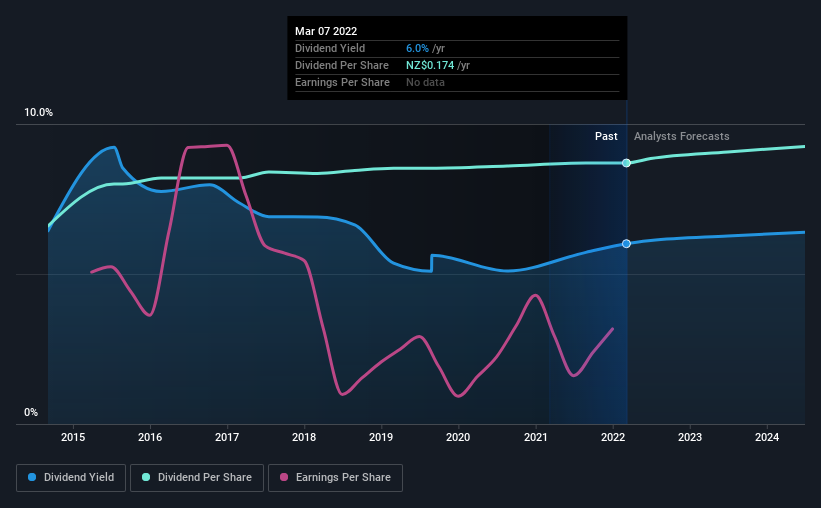This screenshot has width=821, height=508.
Task: Toggle the Earnings Per Share legend button
Action: 335,478
